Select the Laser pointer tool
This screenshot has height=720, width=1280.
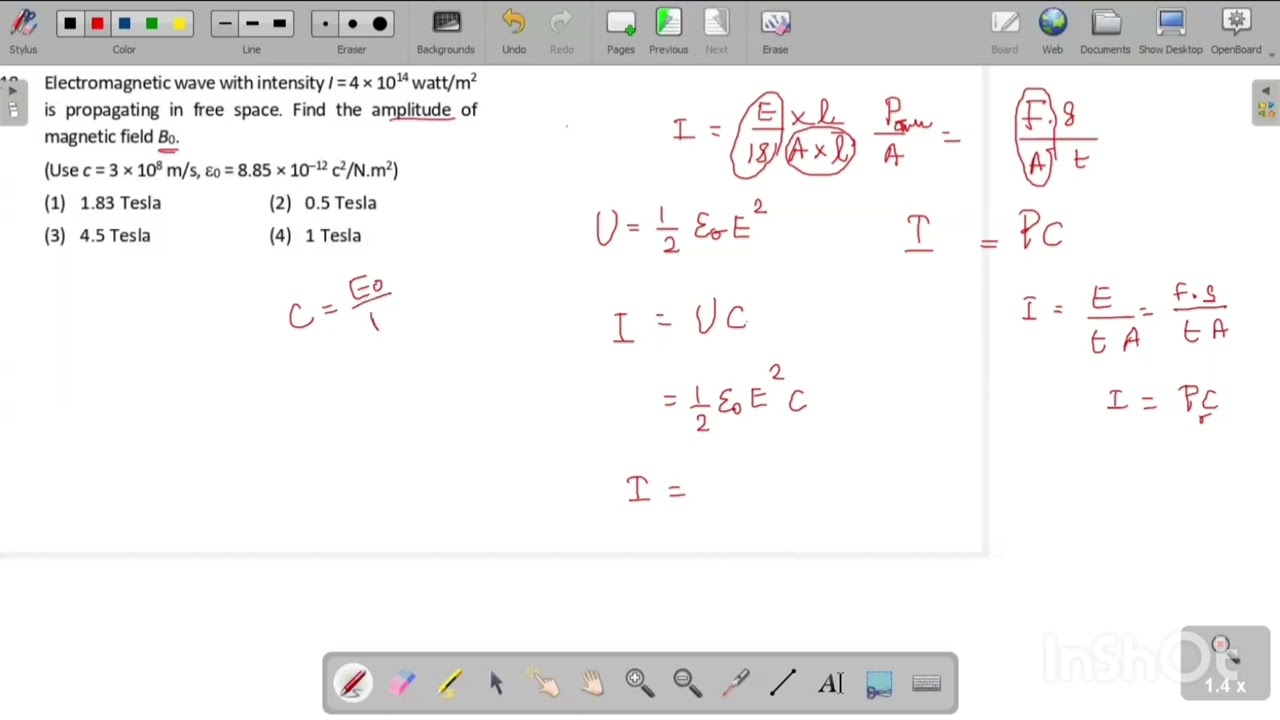(736, 684)
